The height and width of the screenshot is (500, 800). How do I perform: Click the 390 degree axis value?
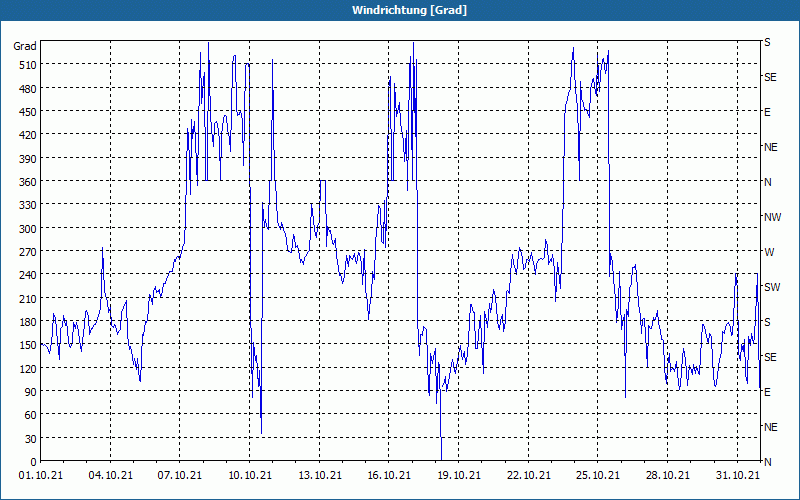point(28,158)
